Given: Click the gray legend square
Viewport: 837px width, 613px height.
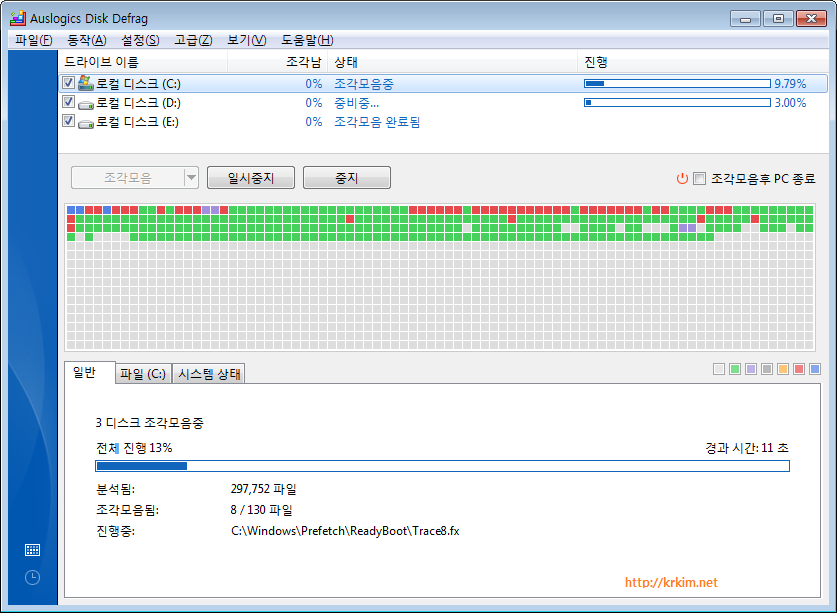Looking at the screenshot, I should click(767, 369).
